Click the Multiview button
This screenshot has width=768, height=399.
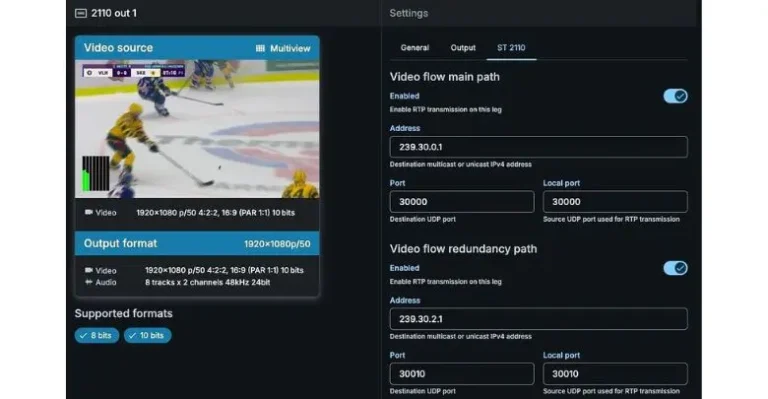point(283,48)
